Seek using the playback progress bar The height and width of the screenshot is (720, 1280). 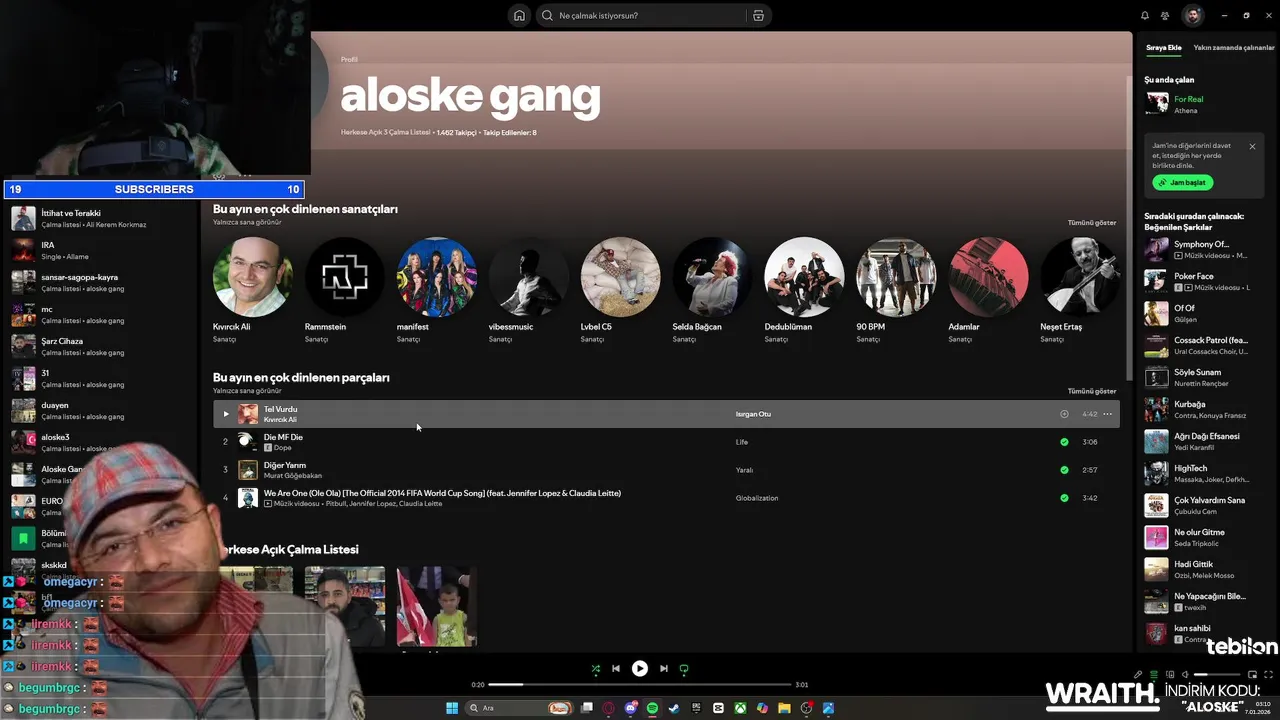[x=640, y=685]
